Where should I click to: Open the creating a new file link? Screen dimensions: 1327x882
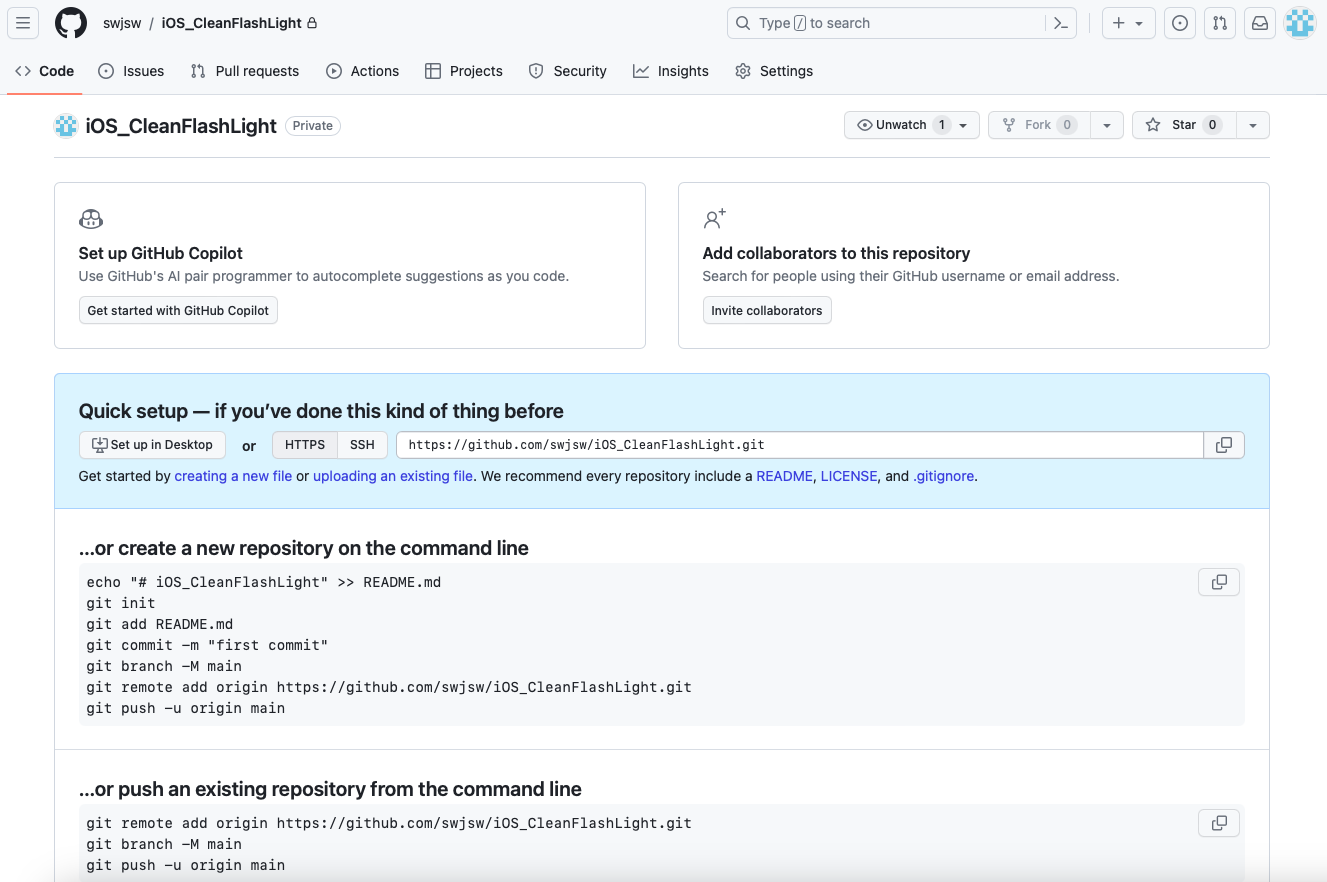click(233, 476)
